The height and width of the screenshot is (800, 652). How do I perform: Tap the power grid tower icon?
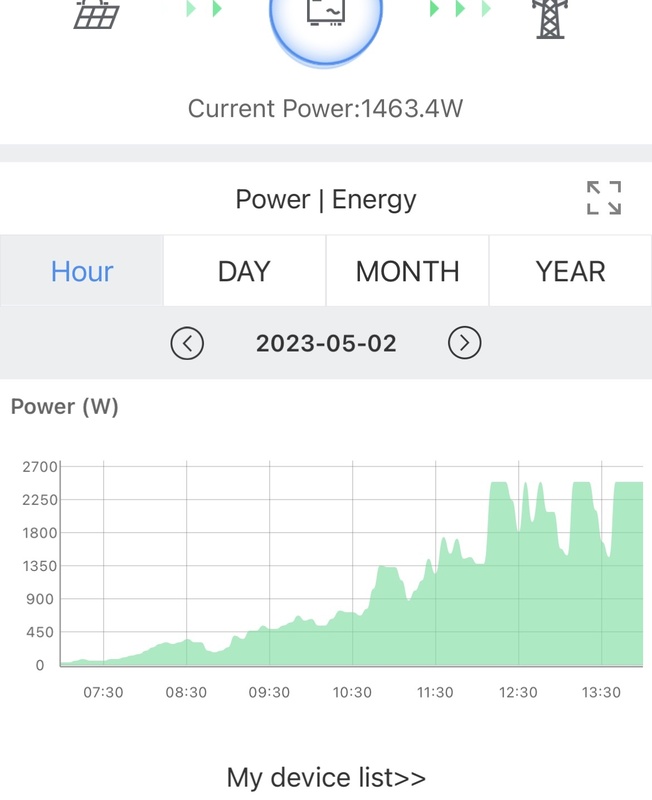(550, 16)
